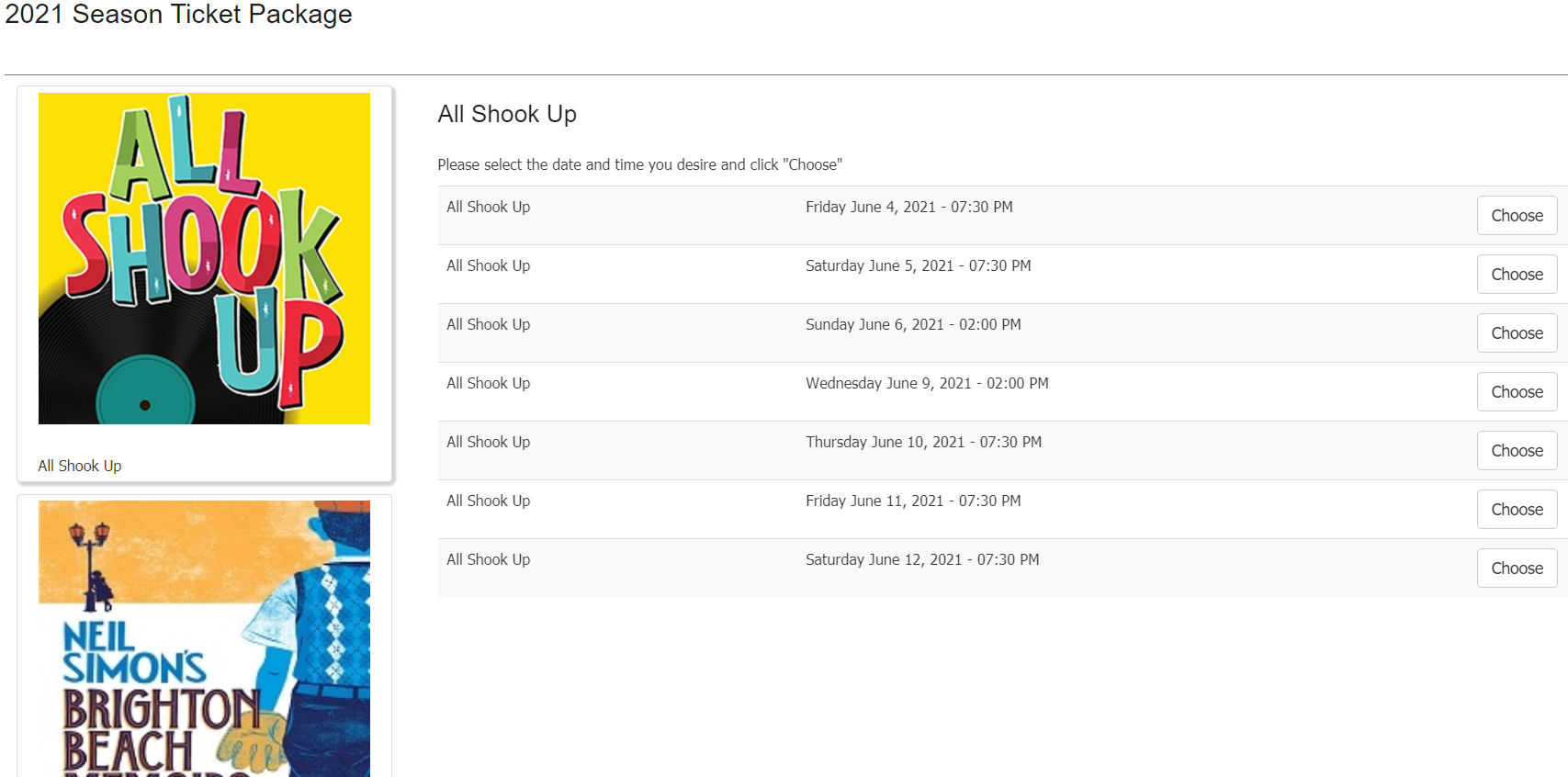Click the 2021 Season Ticket Package title
Screen dimensions: 1568x777
(x=178, y=14)
